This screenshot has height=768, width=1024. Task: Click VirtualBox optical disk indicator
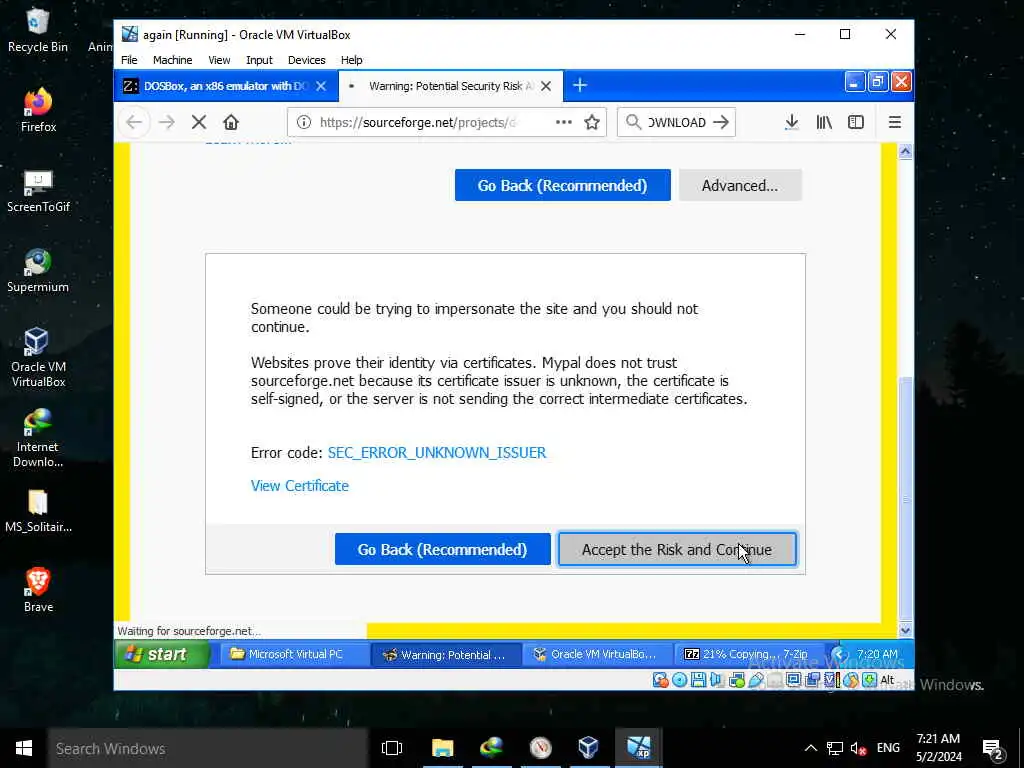(x=679, y=680)
